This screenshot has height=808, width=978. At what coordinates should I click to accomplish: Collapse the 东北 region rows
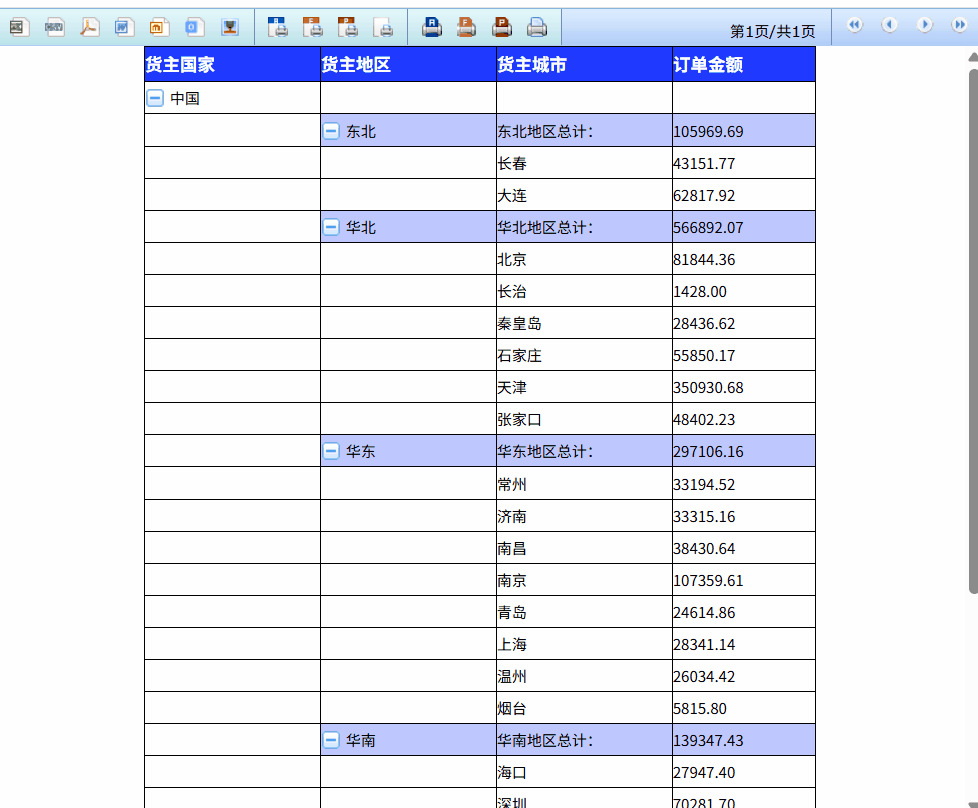pyautogui.click(x=331, y=131)
